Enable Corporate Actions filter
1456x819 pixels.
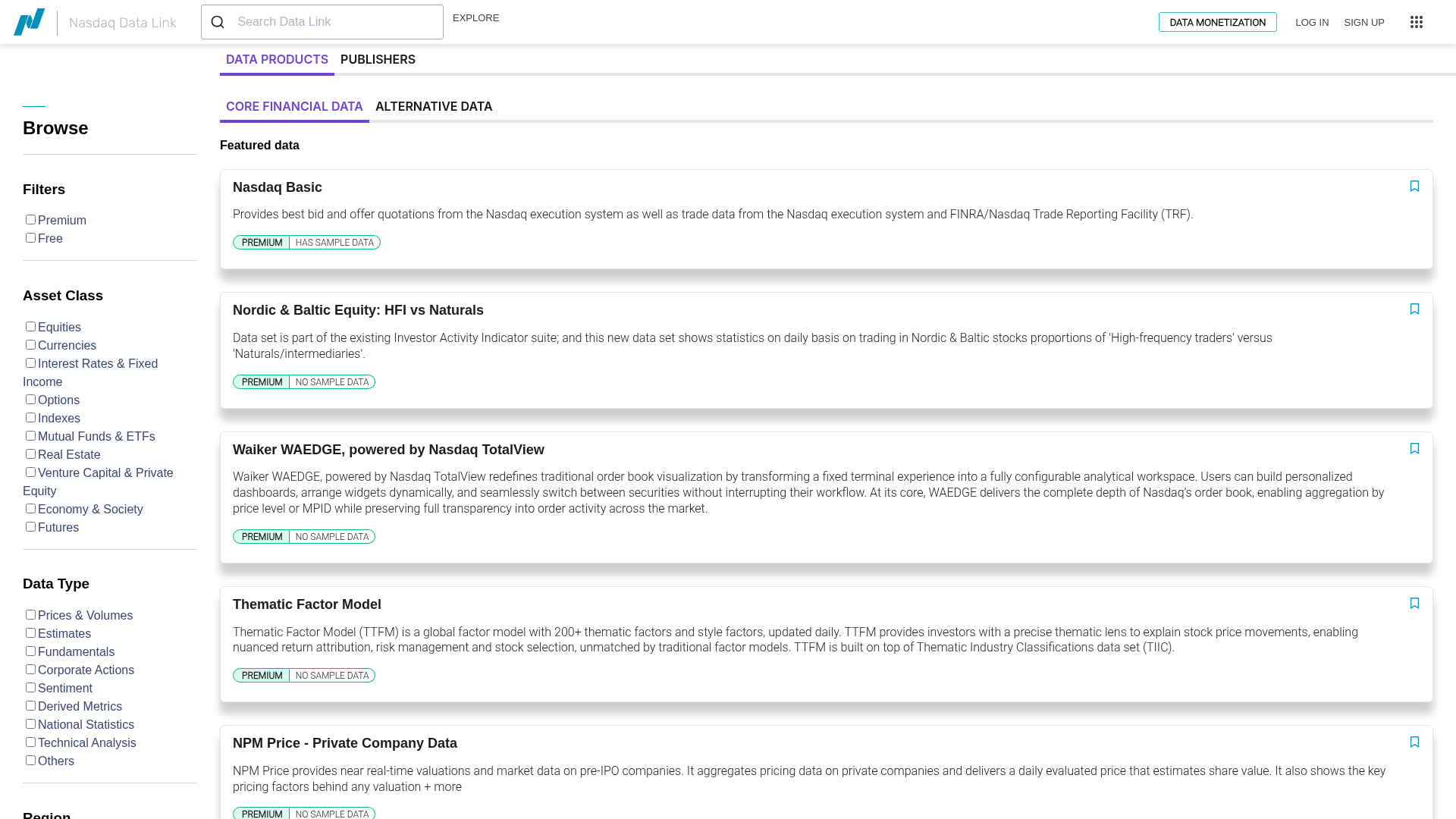[x=30, y=670]
